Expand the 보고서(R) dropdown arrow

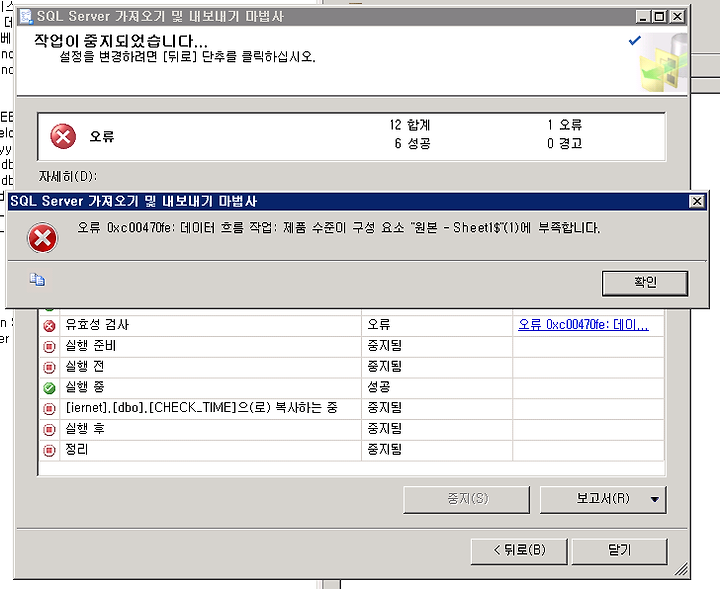tap(655, 499)
